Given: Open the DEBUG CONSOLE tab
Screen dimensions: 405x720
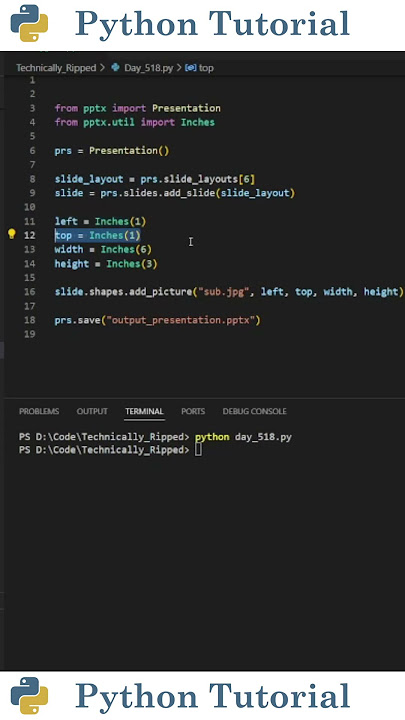Looking at the screenshot, I should [254, 411].
